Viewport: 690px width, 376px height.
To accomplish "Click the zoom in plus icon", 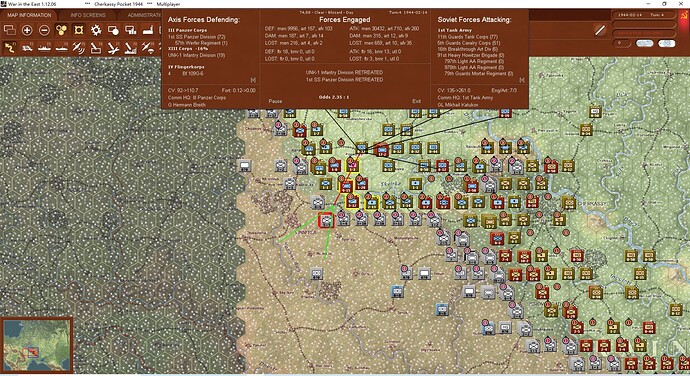I will (x=27, y=30).
